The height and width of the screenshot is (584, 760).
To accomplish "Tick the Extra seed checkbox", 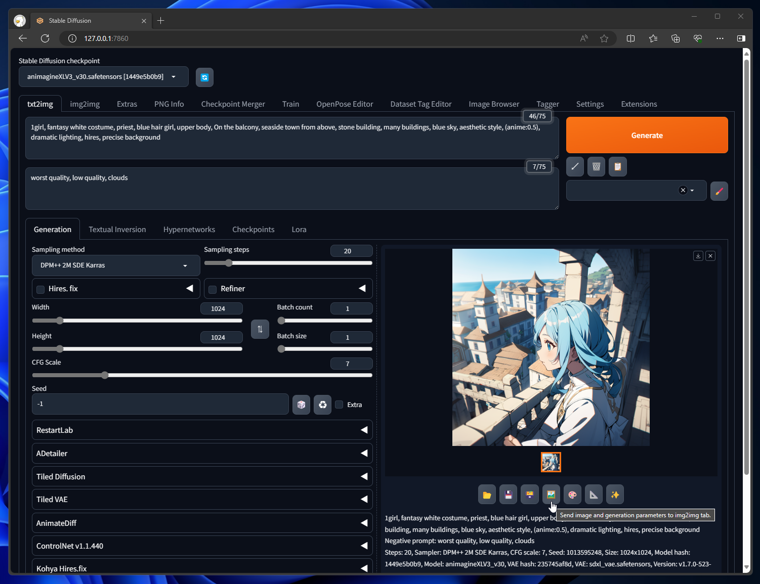I will [x=339, y=405].
